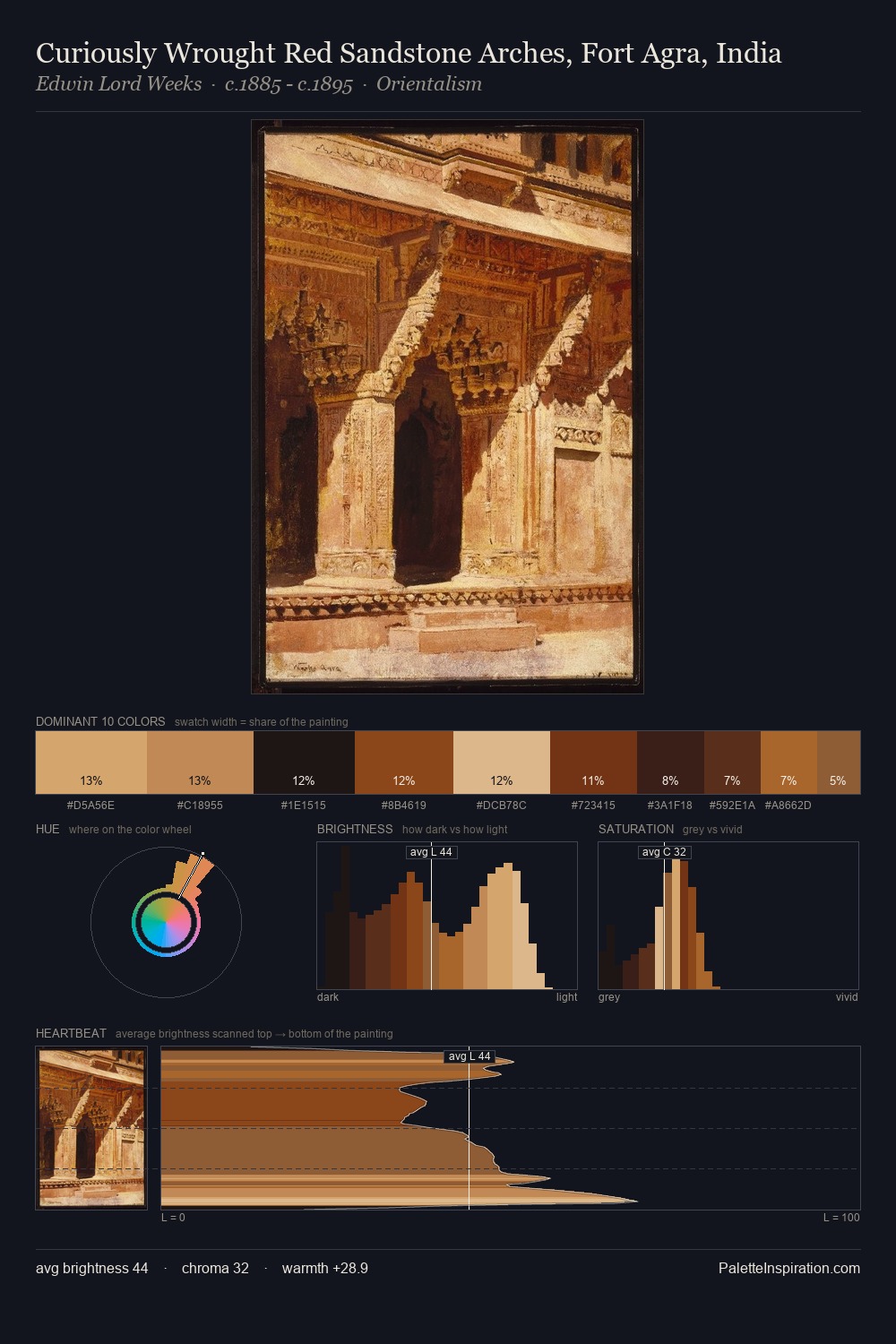This screenshot has width=896, height=1344.
Task: Click 'warmth +28.9' in the footer
Action: pyautogui.click(x=325, y=1268)
